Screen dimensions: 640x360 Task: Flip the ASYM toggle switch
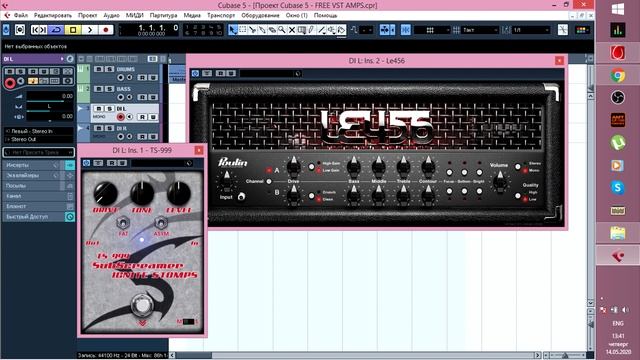161,223
